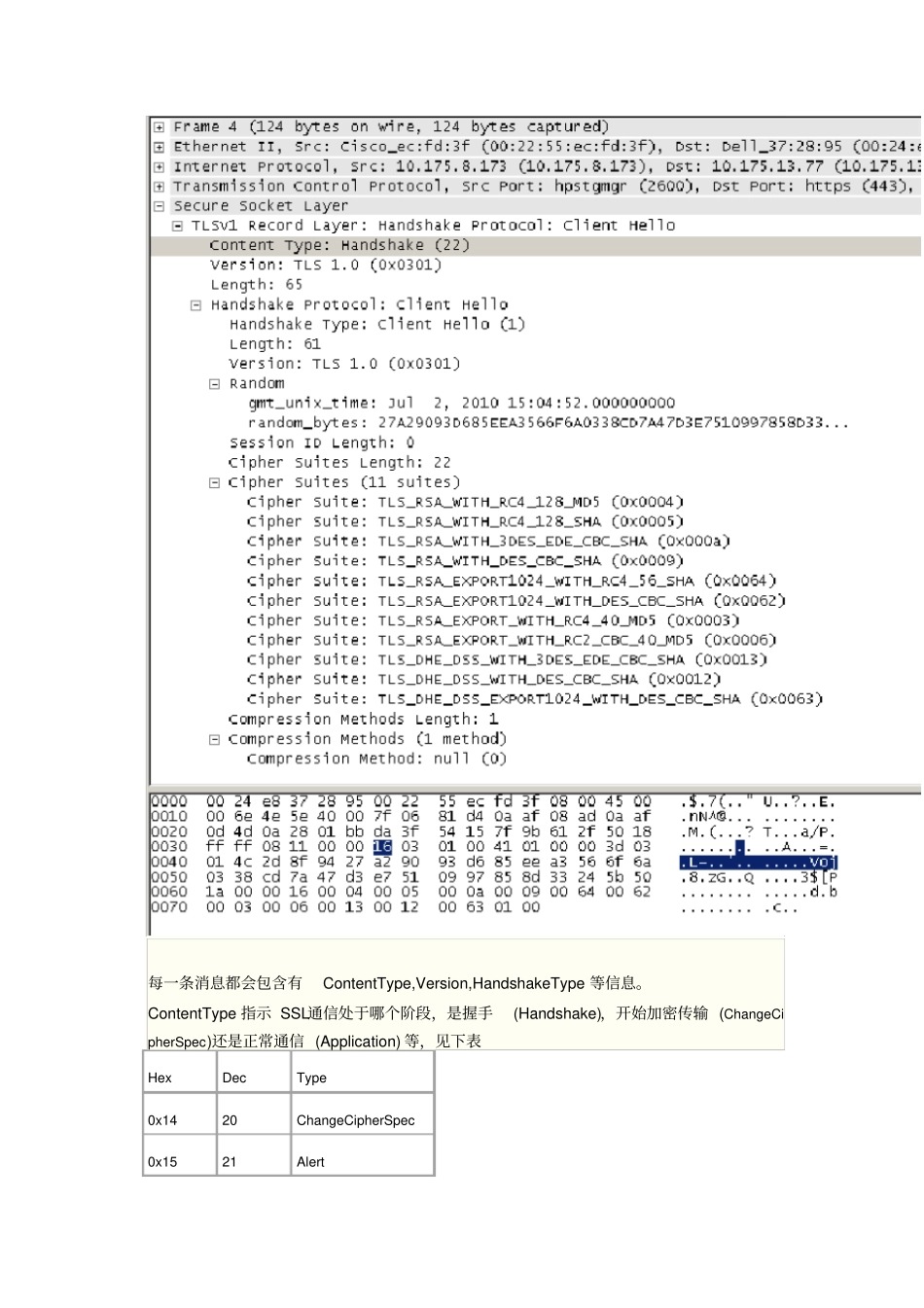Expand the Internet Protocol row
The height and width of the screenshot is (1308, 924).
(x=159, y=166)
